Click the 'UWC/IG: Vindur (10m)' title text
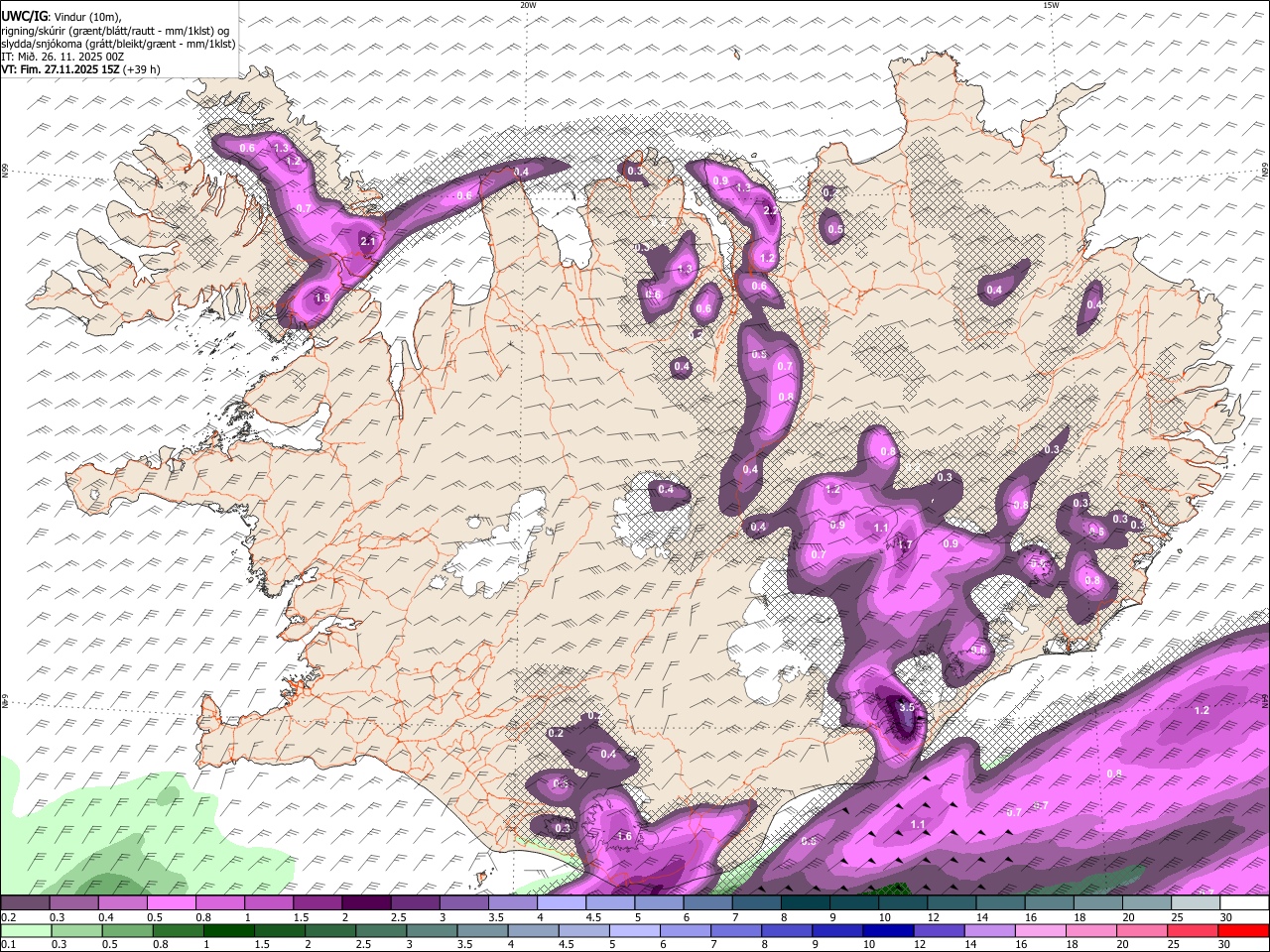Viewport: 1270px width, 952px height. [62, 17]
